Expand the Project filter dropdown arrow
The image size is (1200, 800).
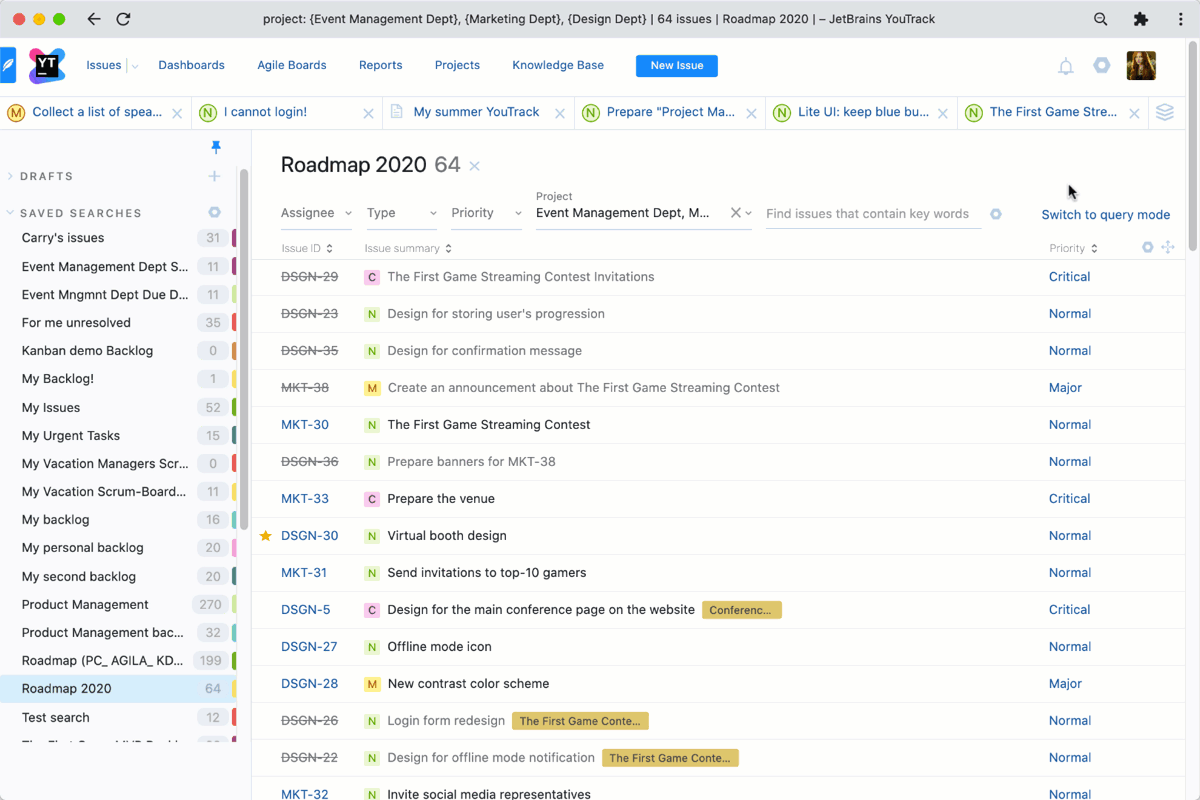(x=747, y=213)
